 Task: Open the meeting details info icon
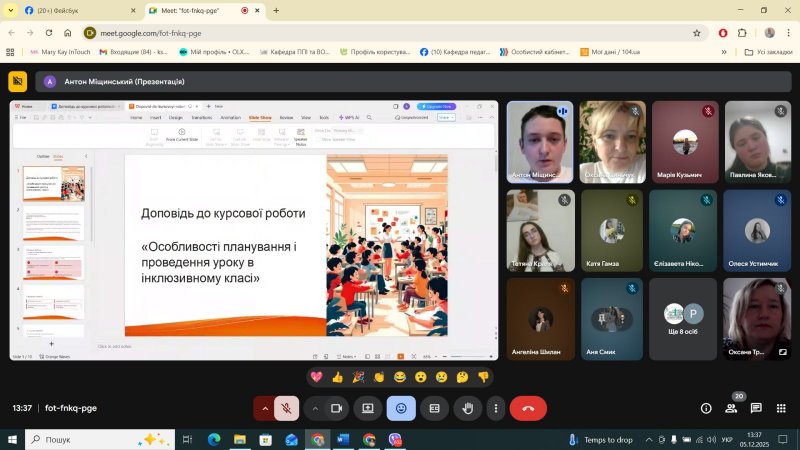pos(706,408)
